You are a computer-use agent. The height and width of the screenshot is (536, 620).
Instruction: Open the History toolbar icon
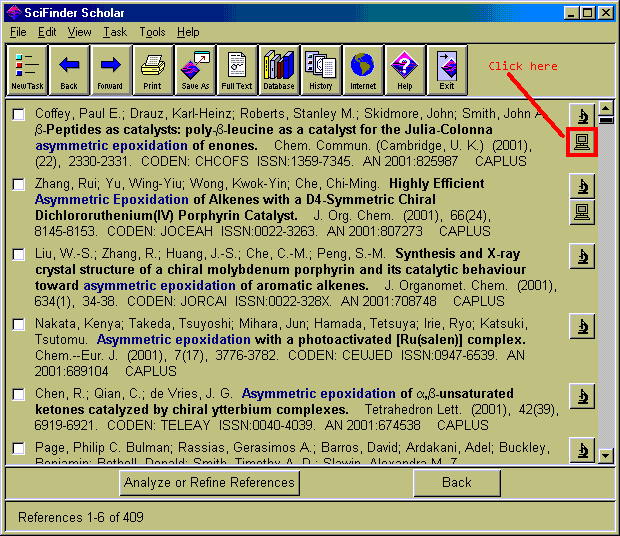point(321,70)
